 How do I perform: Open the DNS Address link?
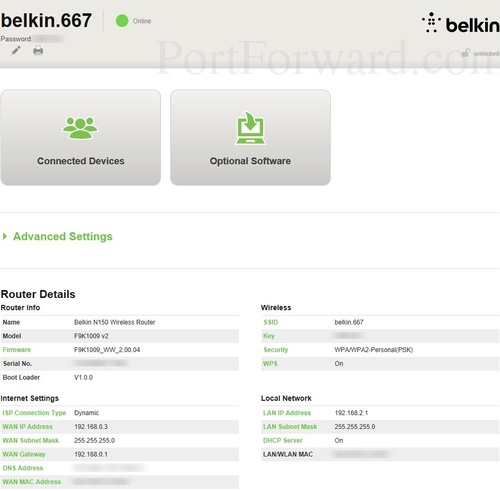point(23,468)
